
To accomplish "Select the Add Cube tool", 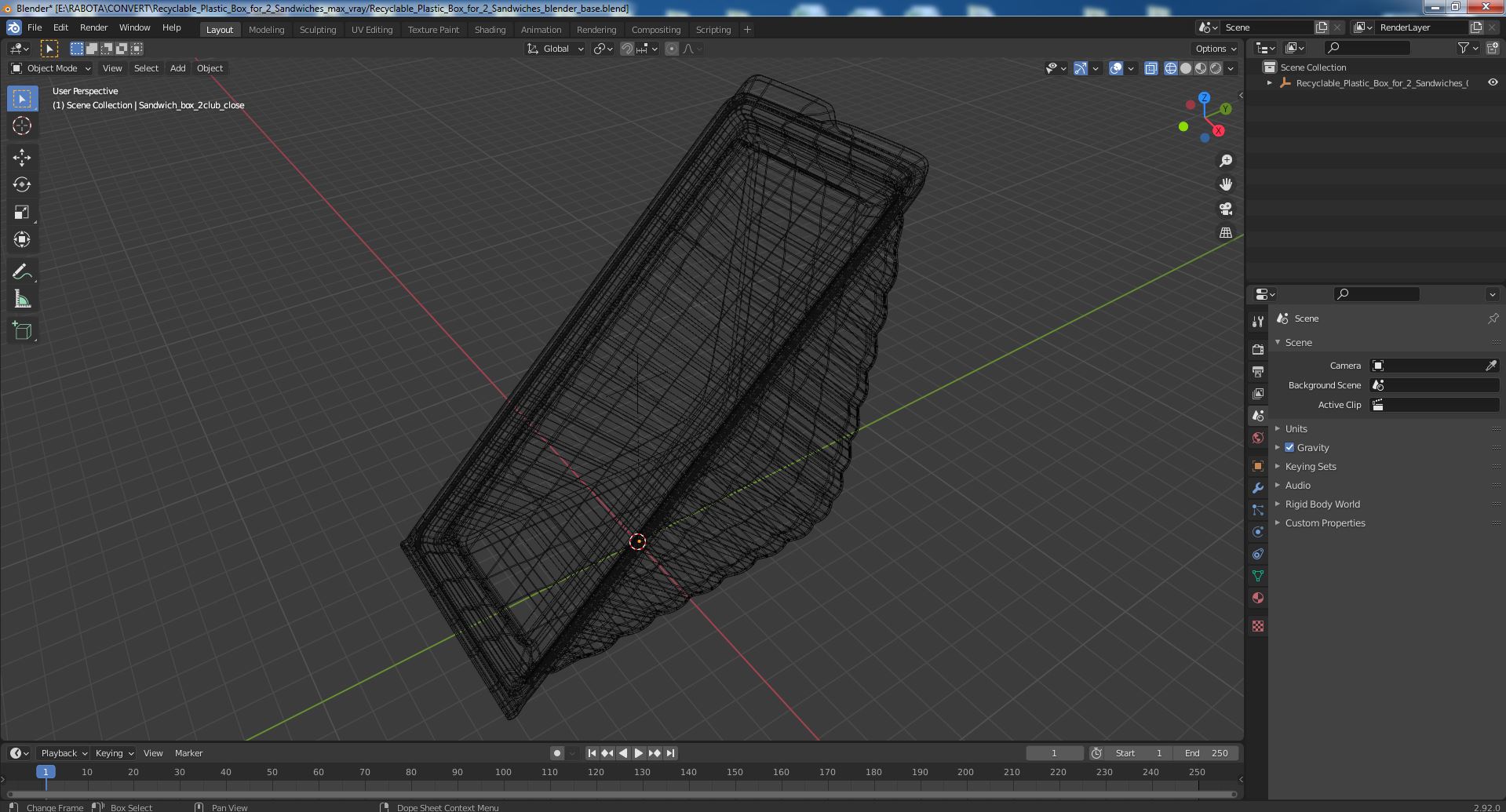I will click(22, 331).
